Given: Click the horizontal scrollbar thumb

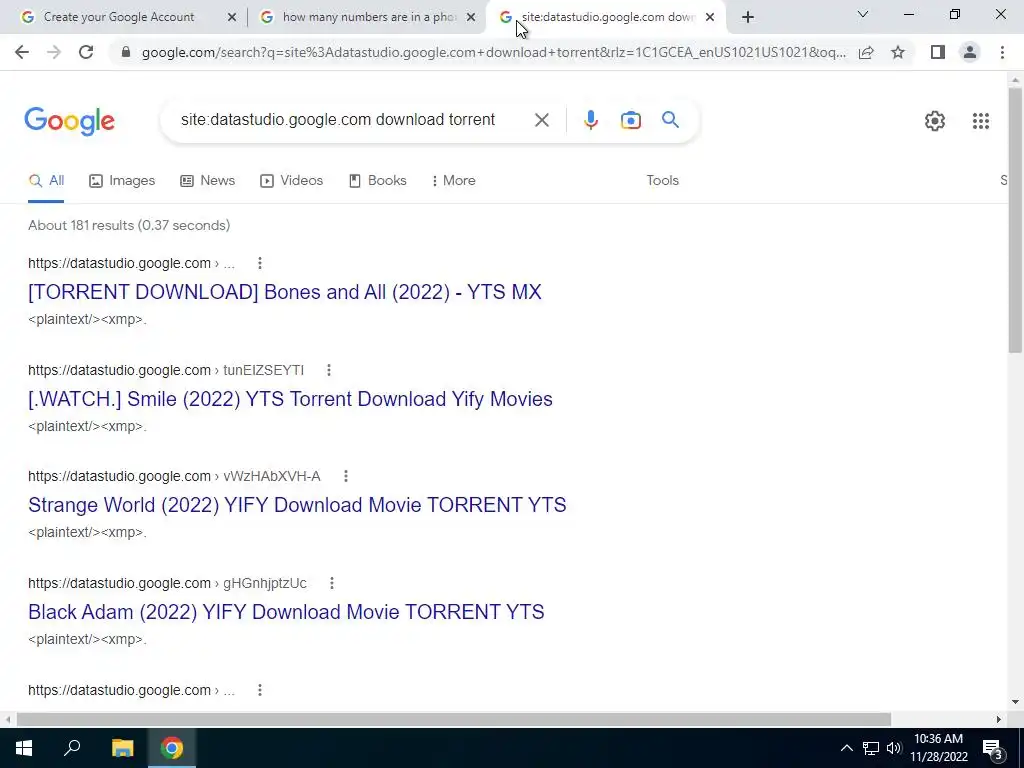Looking at the screenshot, I should tap(453, 719).
